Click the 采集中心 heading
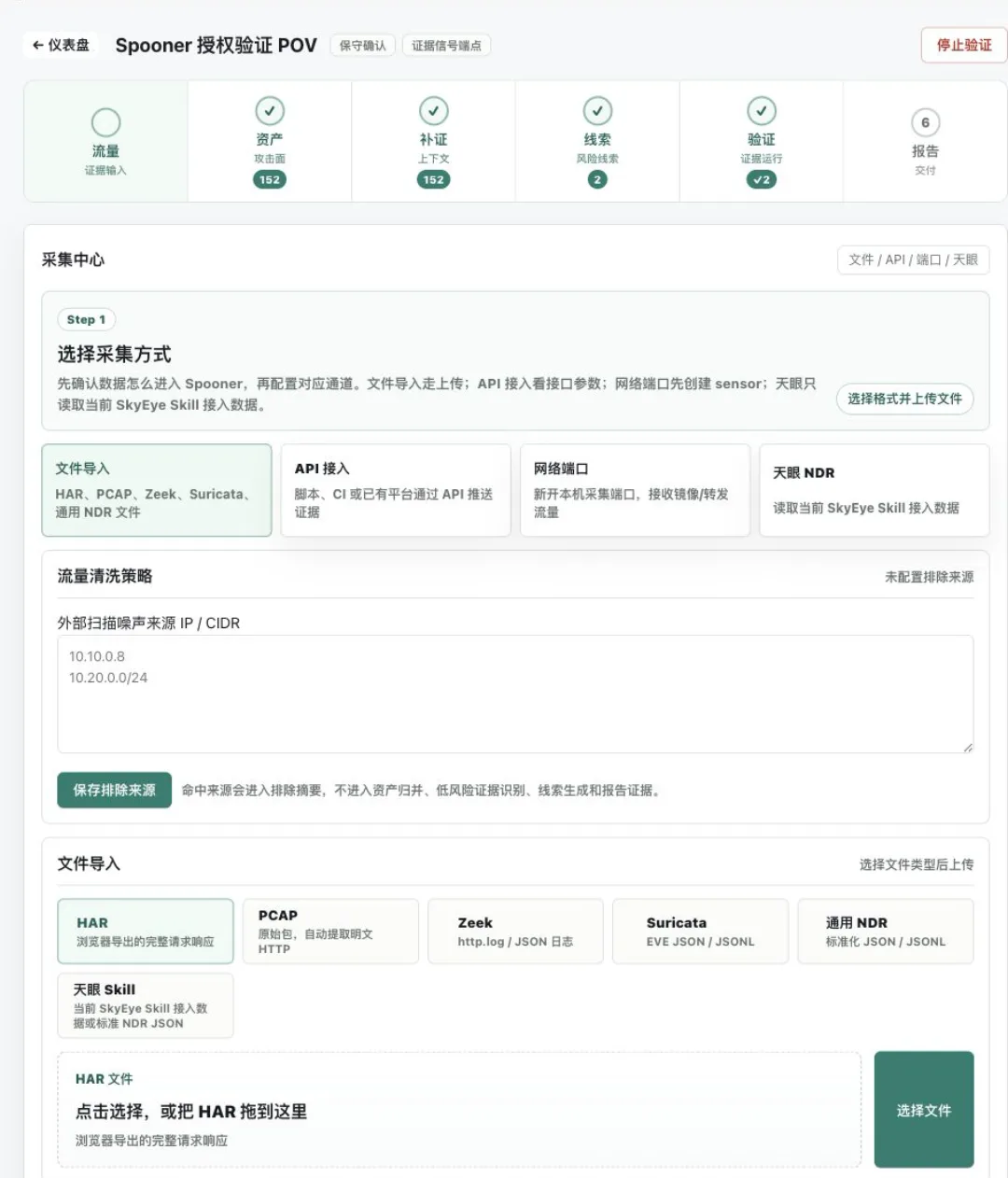1008x1178 pixels. 73,259
